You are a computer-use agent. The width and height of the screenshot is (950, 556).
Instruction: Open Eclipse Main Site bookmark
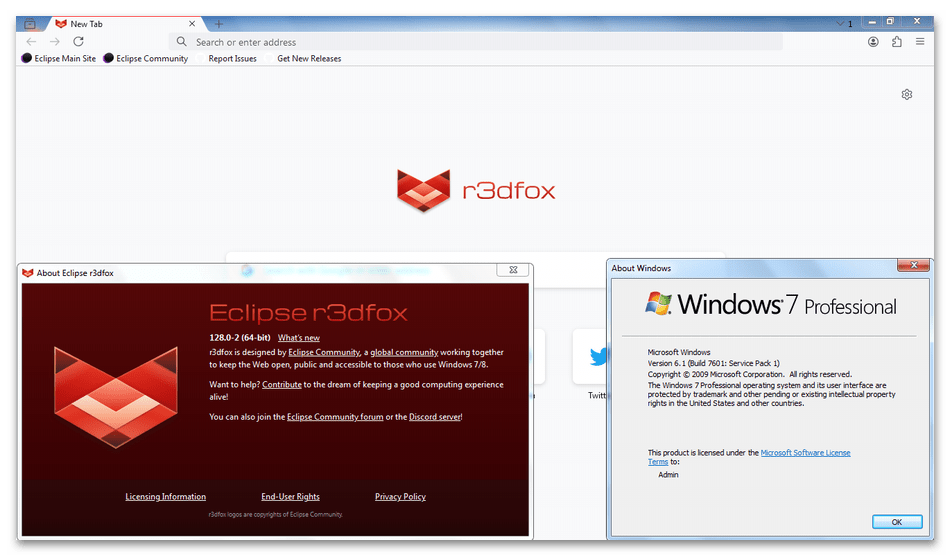click(59, 59)
